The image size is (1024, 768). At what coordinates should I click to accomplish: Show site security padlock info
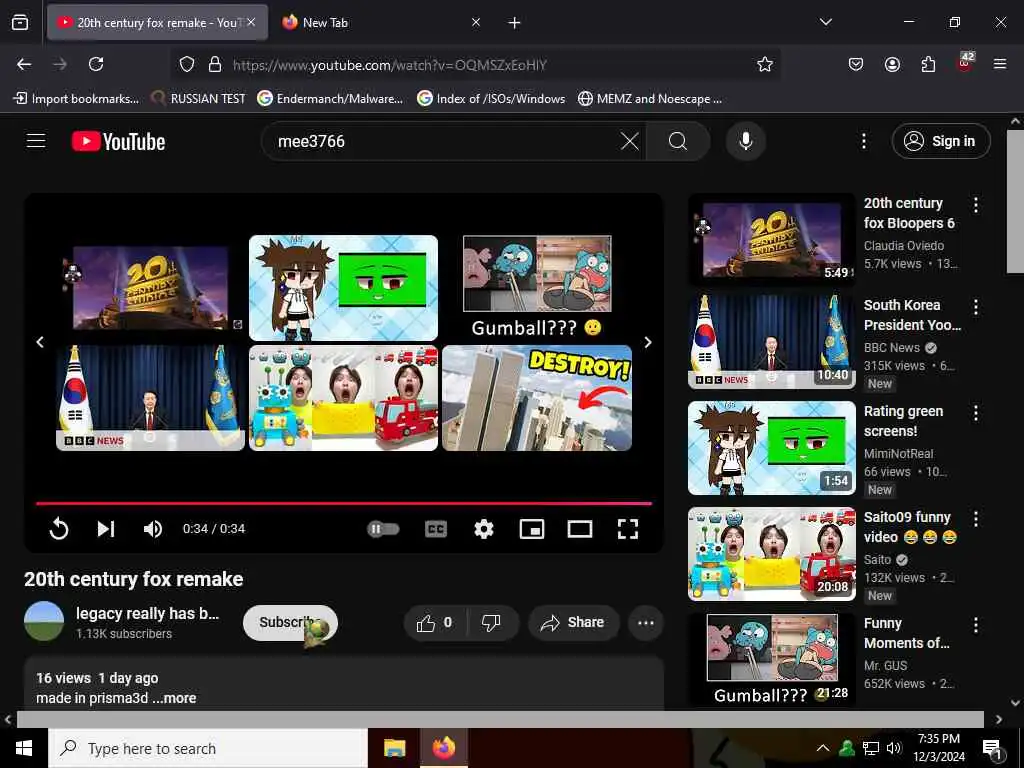(x=215, y=64)
